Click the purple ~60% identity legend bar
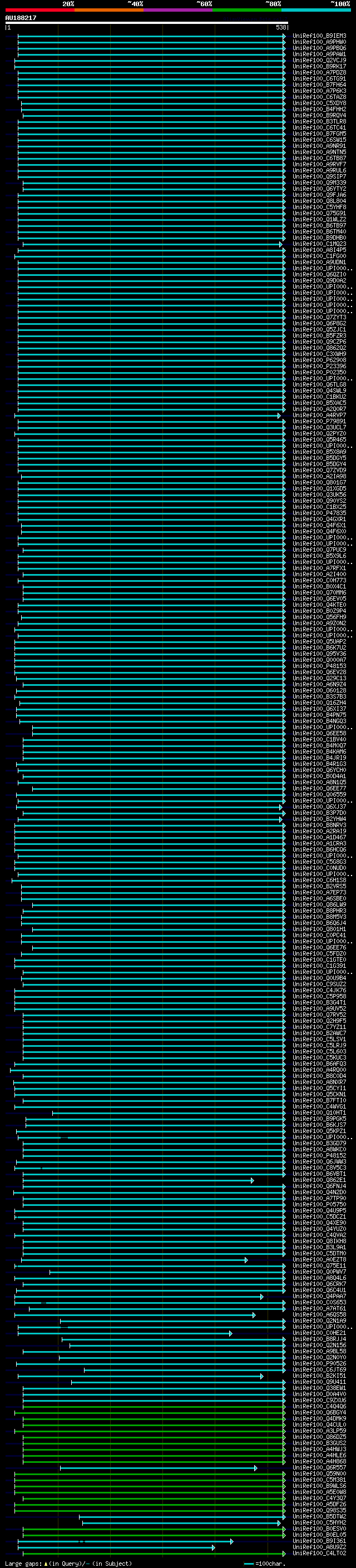Viewport: 356px width, 1568px height. [179, 10]
